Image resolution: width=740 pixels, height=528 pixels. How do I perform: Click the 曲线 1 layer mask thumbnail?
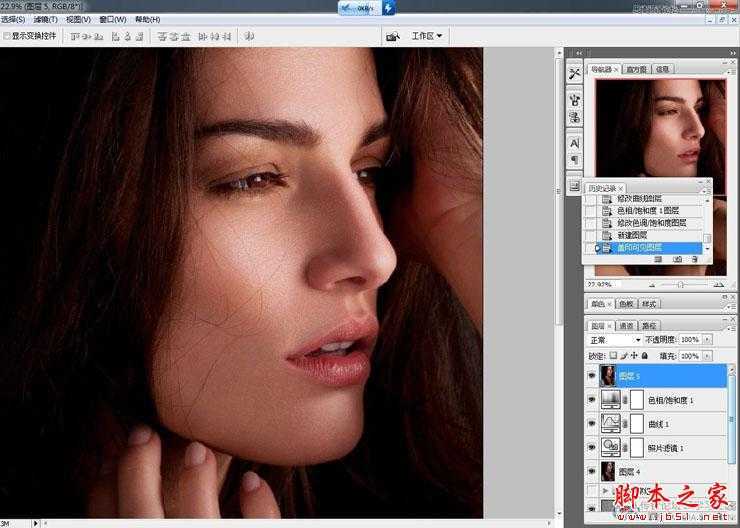pyautogui.click(x=637, y=424)
